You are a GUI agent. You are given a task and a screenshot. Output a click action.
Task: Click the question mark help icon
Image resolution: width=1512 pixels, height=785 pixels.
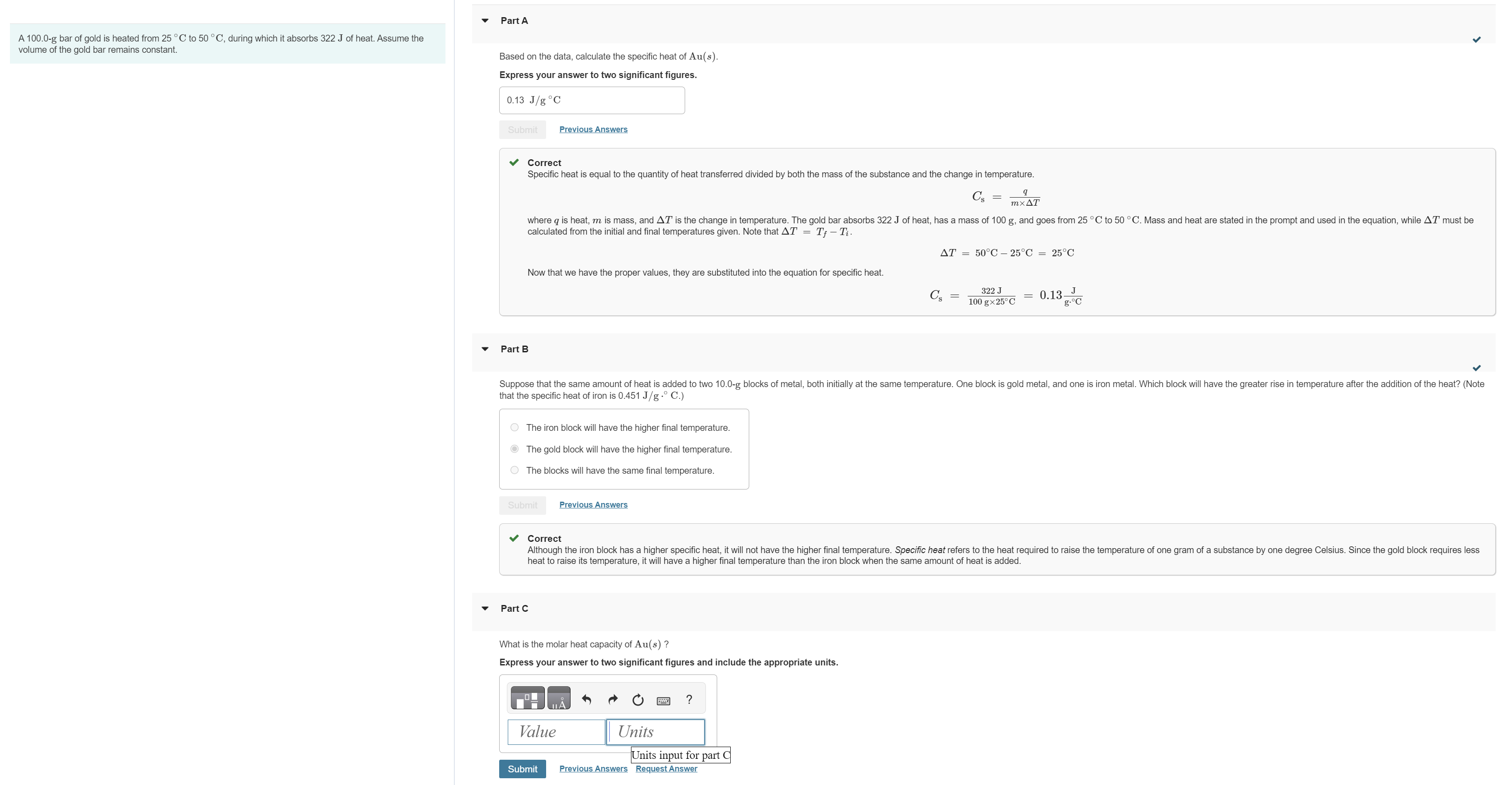pos(689,699)
